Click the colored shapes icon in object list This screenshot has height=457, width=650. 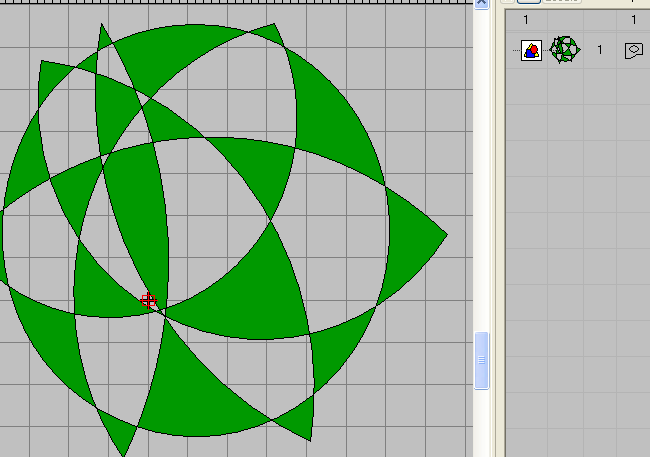[532, 50]
